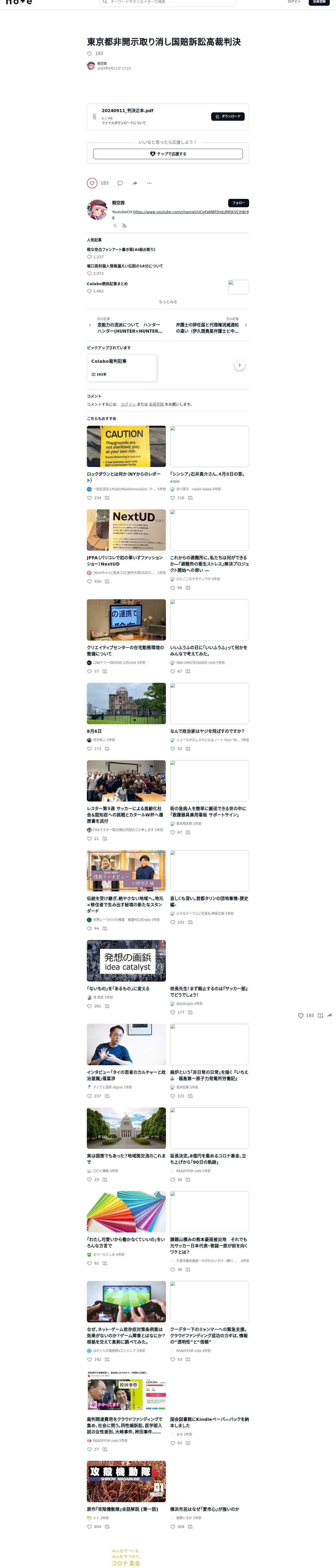336x1568 pixels.
Task: Add the 8月6日 article to a magazine
Action: point(107,749)
